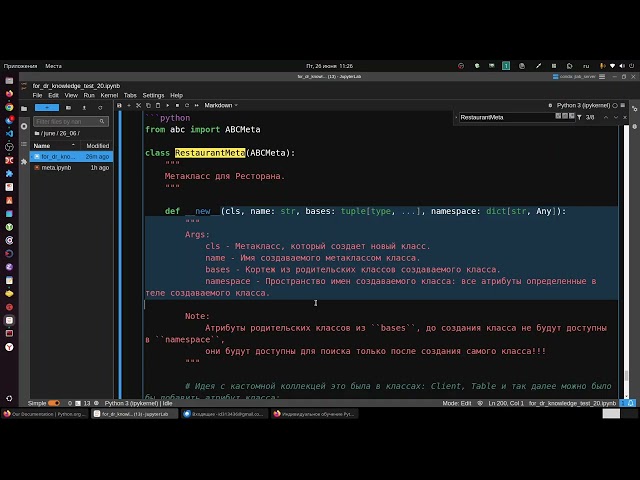Click the notebook vertical scrollbar
This screenshot has width=640, height=480.
[x=627, y=261]
